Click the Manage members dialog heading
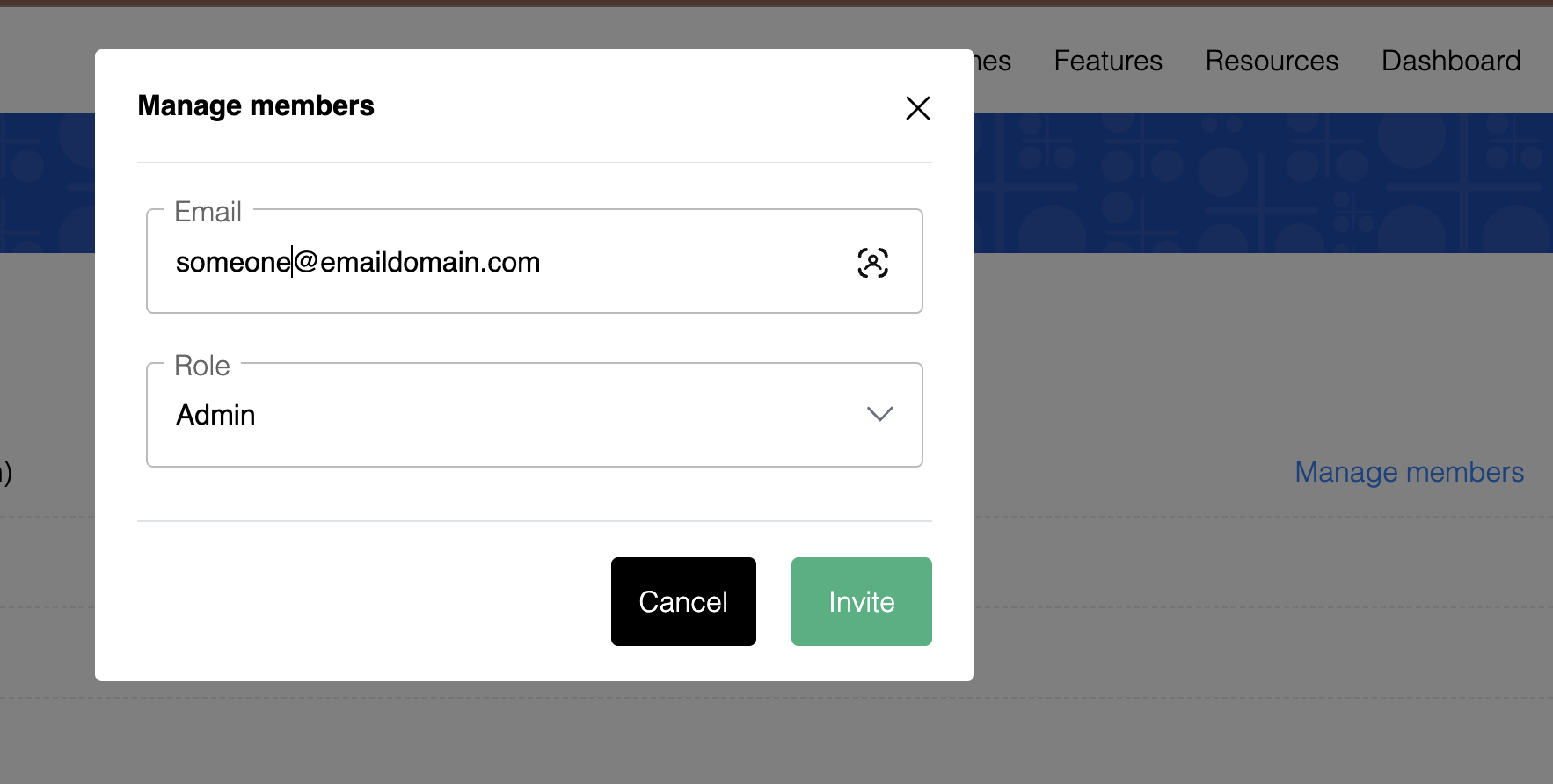The image size is (1553, 784). 256,105
